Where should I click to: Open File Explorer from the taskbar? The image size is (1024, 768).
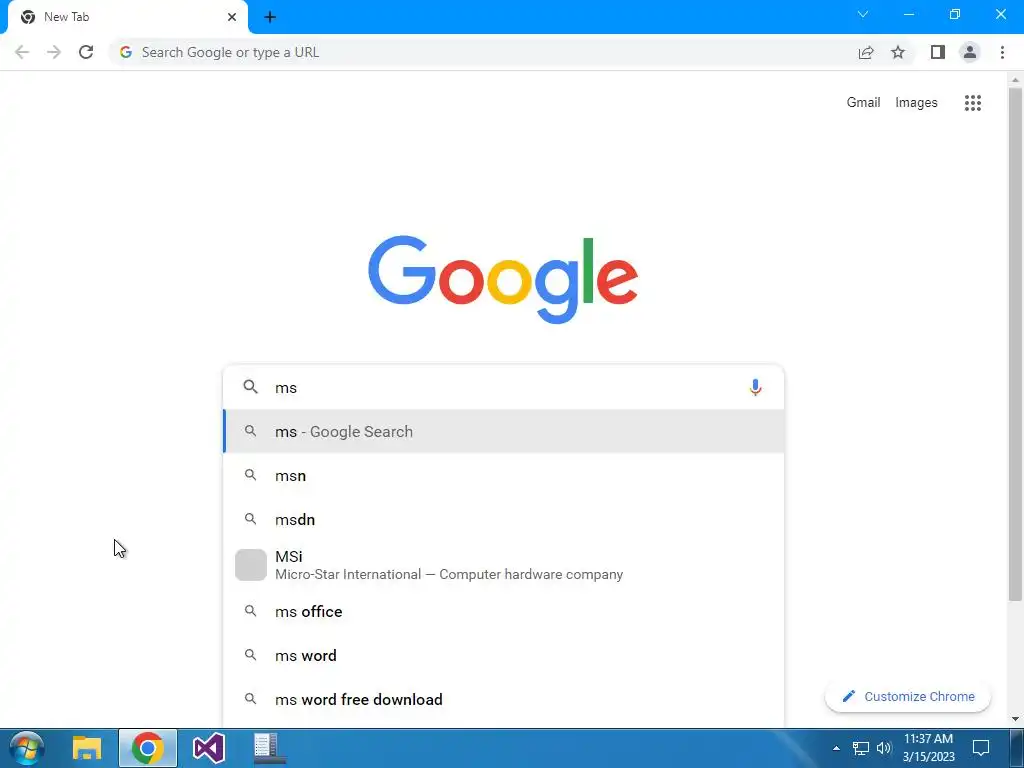tap(87, 748)
